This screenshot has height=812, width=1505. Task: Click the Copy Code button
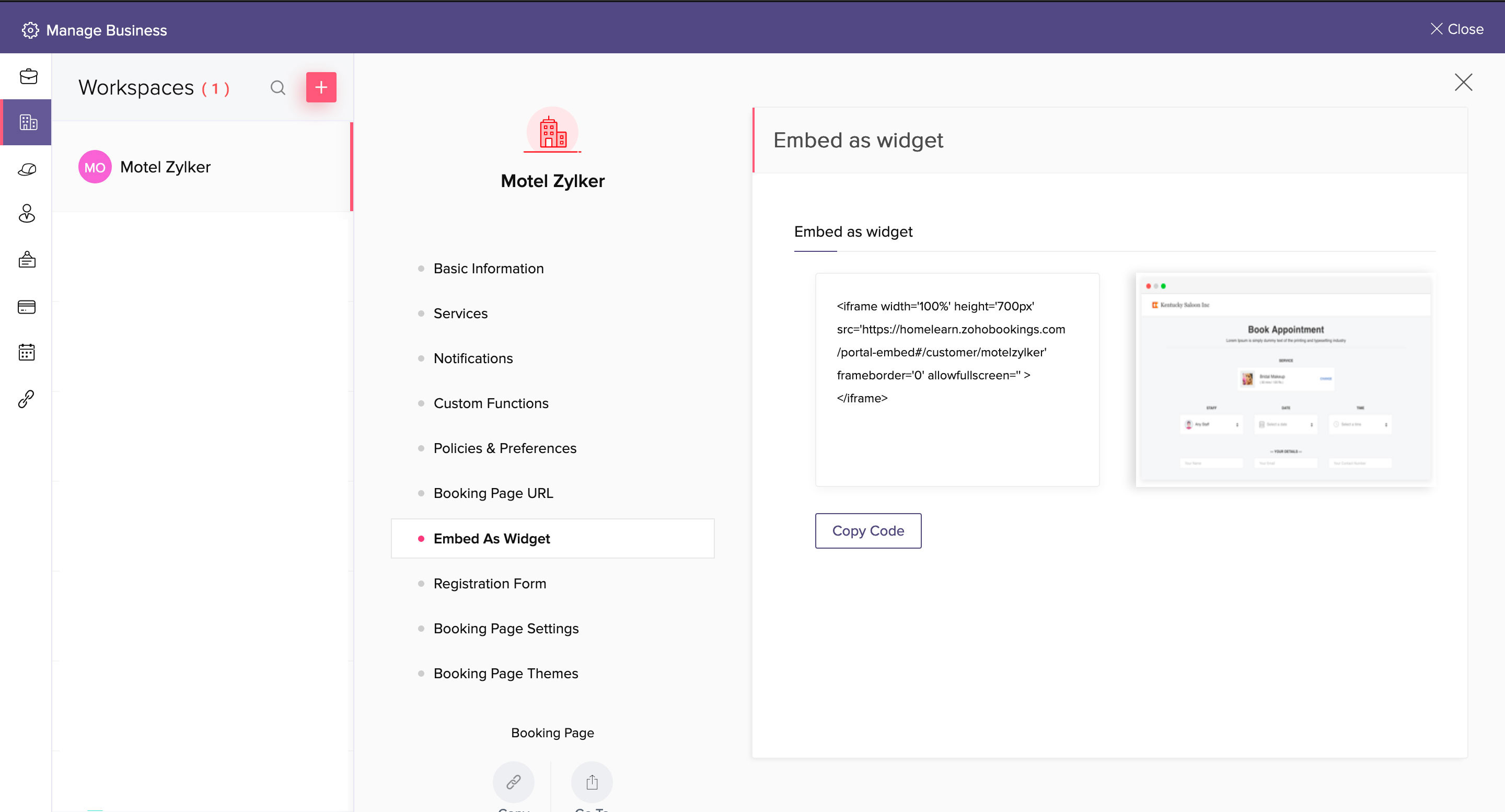pos(867,530)
